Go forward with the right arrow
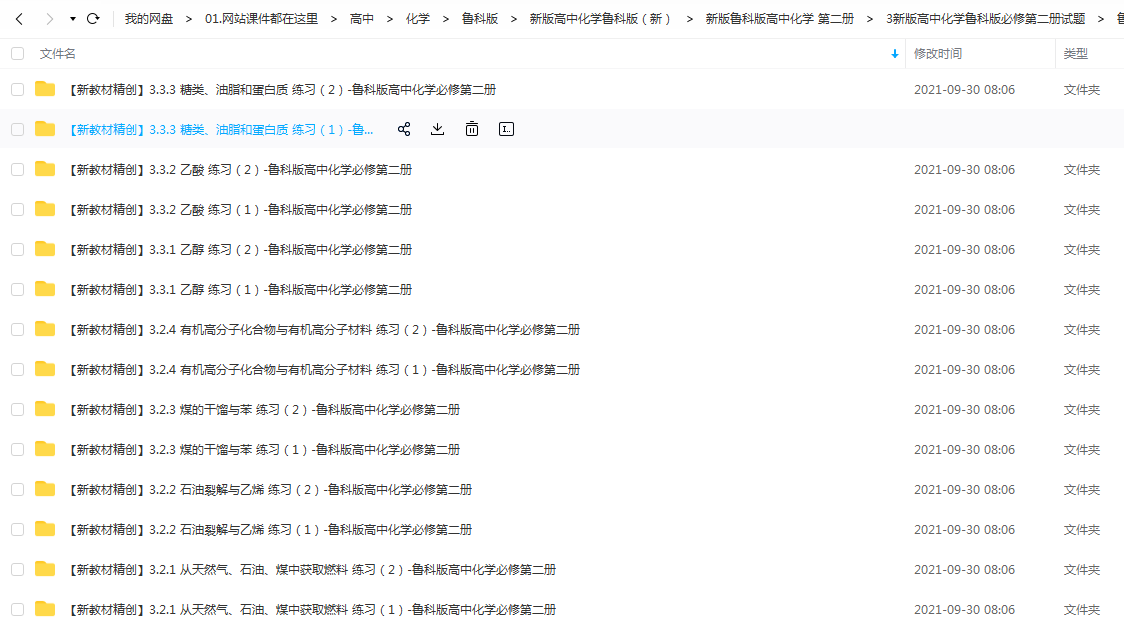Image resolution: width=1124 pixels, height=636 pixels. (x=49, y=19)
